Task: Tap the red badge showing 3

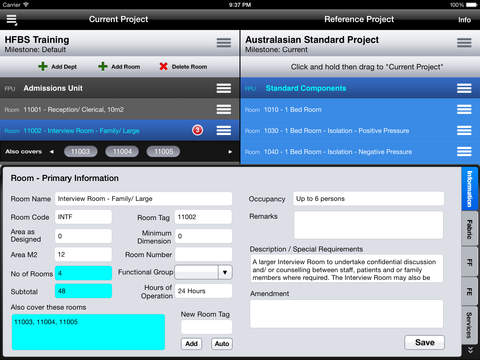Action: tap(197, 130)
